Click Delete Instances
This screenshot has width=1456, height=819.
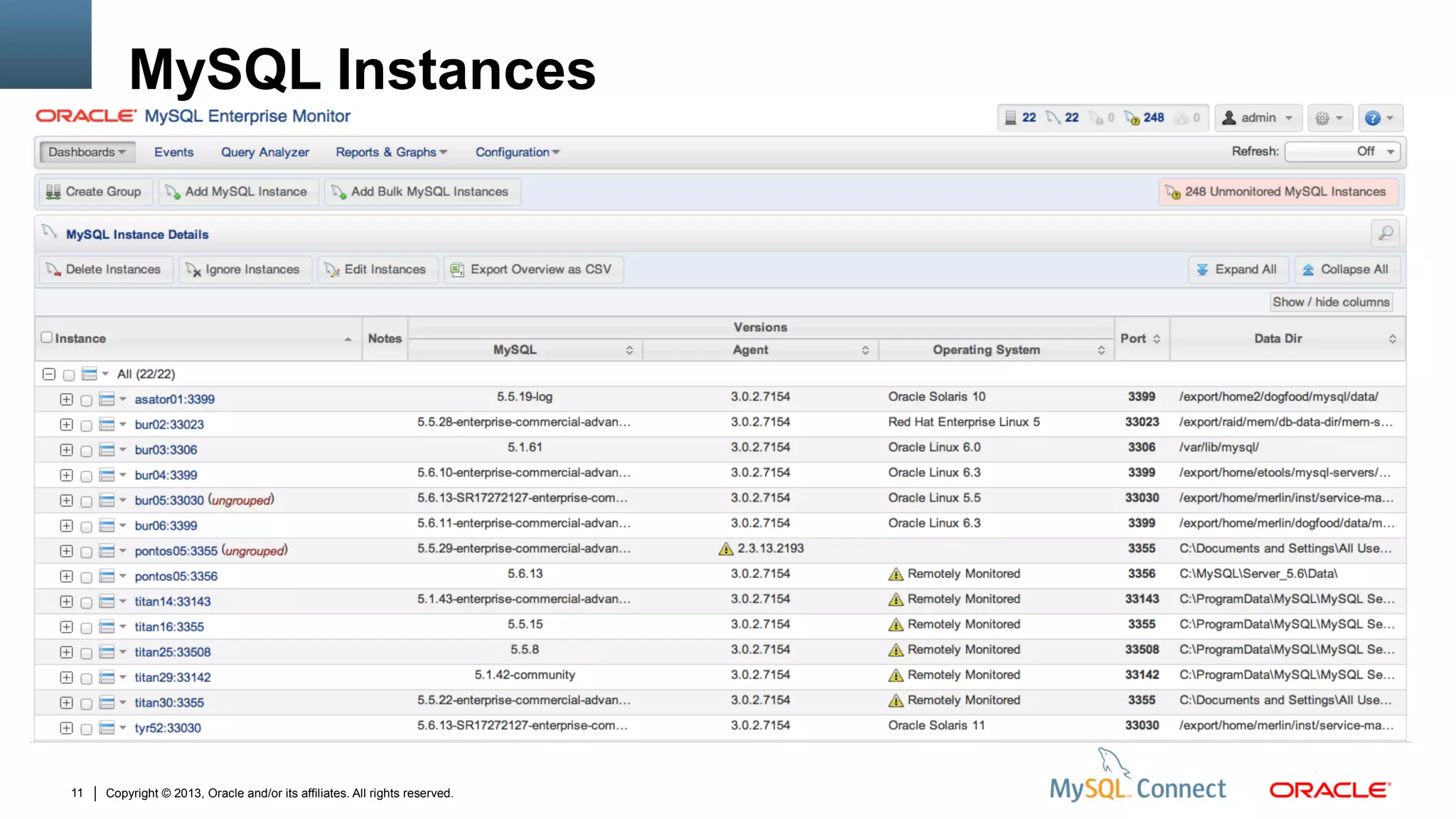point(105,269)
